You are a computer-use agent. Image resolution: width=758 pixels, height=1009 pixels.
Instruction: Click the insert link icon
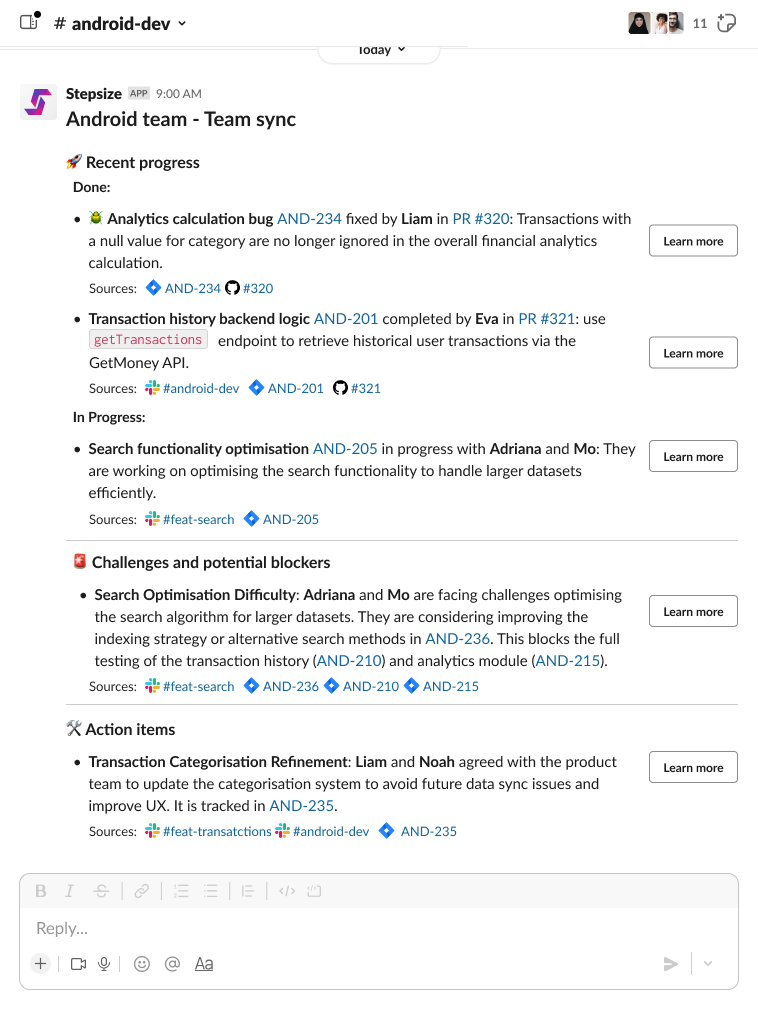(142, 891)
